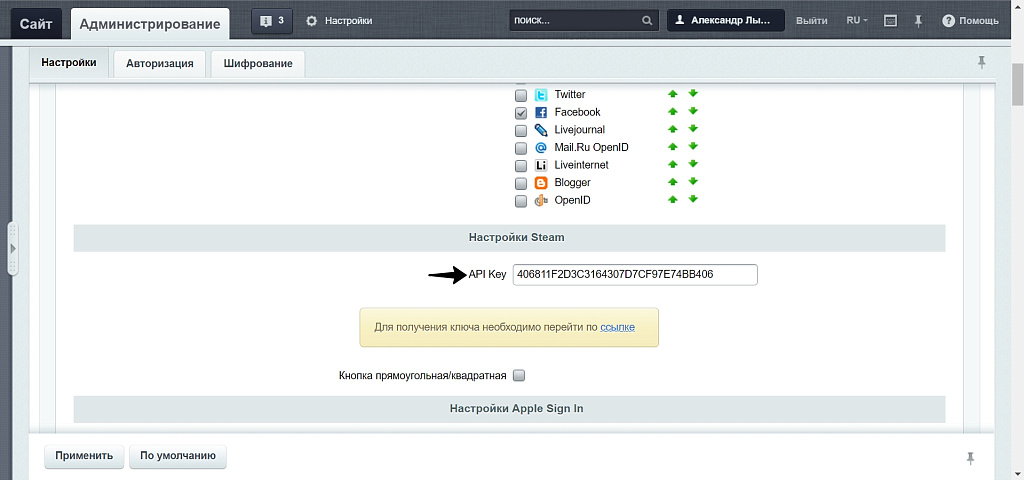Open the Помощь help icon

948,20
